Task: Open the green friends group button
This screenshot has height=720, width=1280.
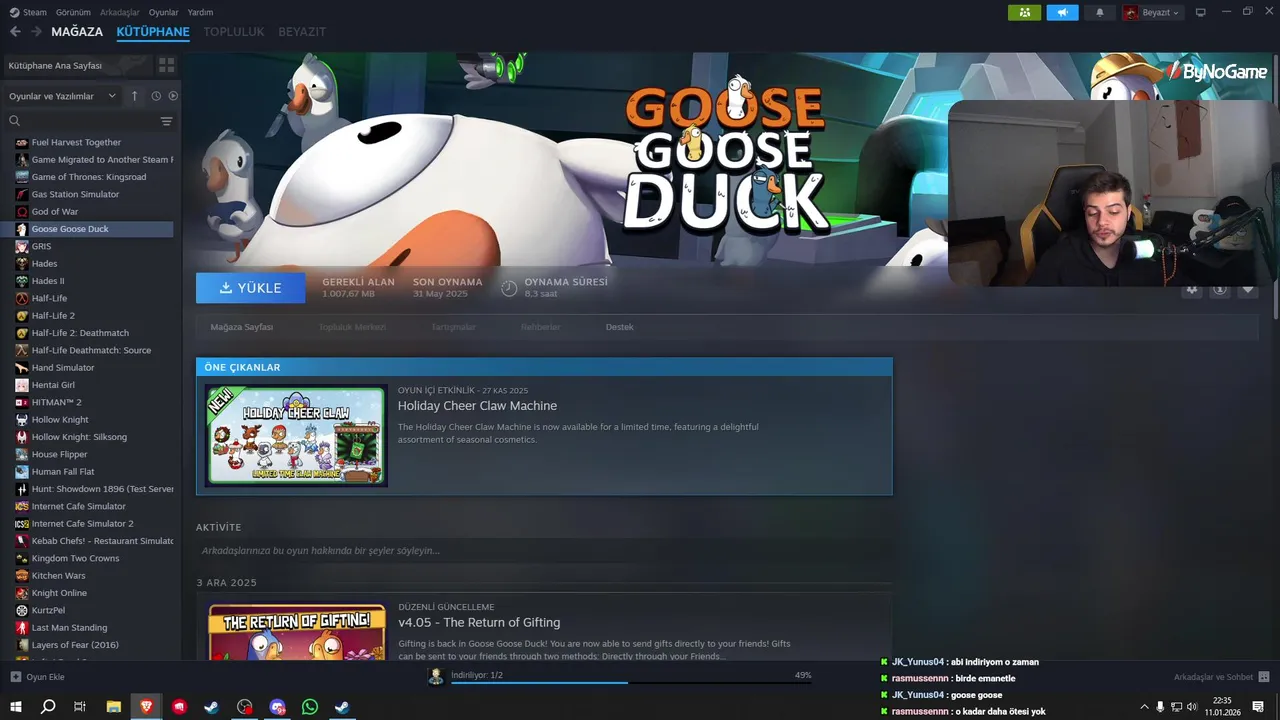Action: pos(1024,12)
